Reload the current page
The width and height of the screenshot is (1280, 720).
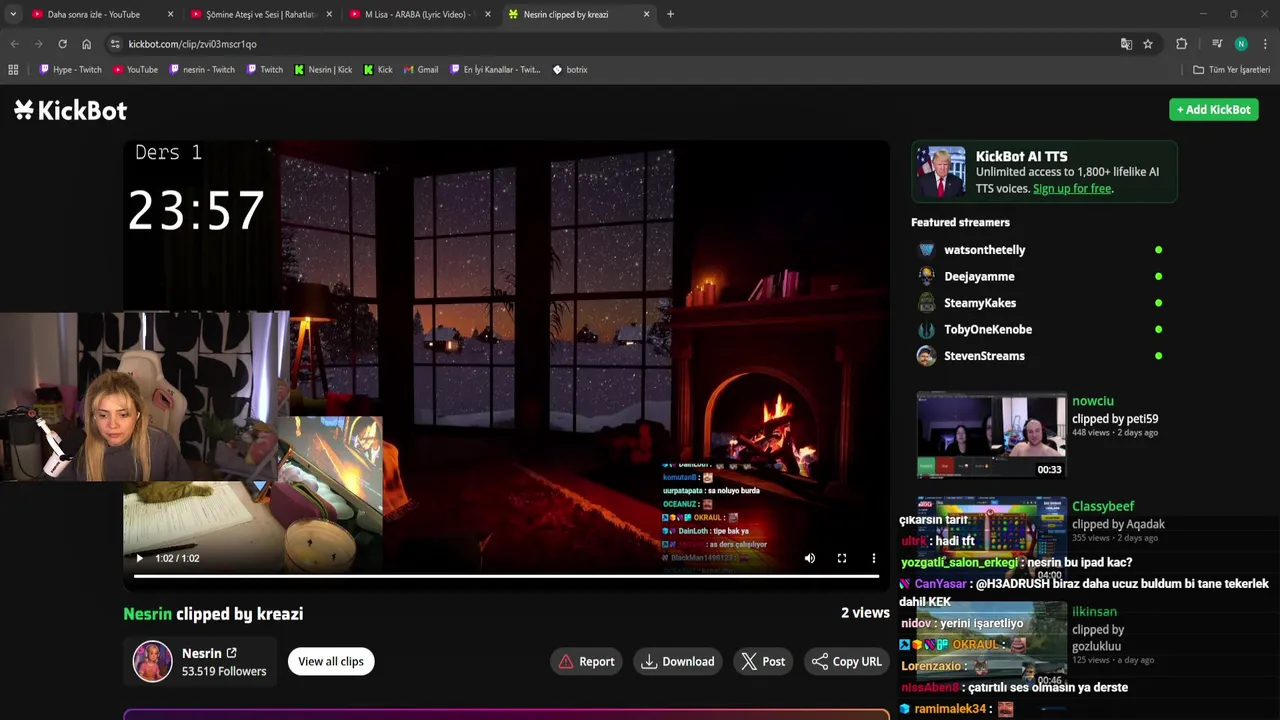point(62,44)
